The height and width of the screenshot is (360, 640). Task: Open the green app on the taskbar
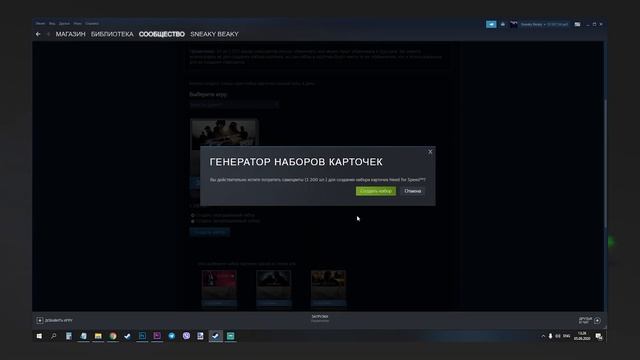[x=231, y=336]
